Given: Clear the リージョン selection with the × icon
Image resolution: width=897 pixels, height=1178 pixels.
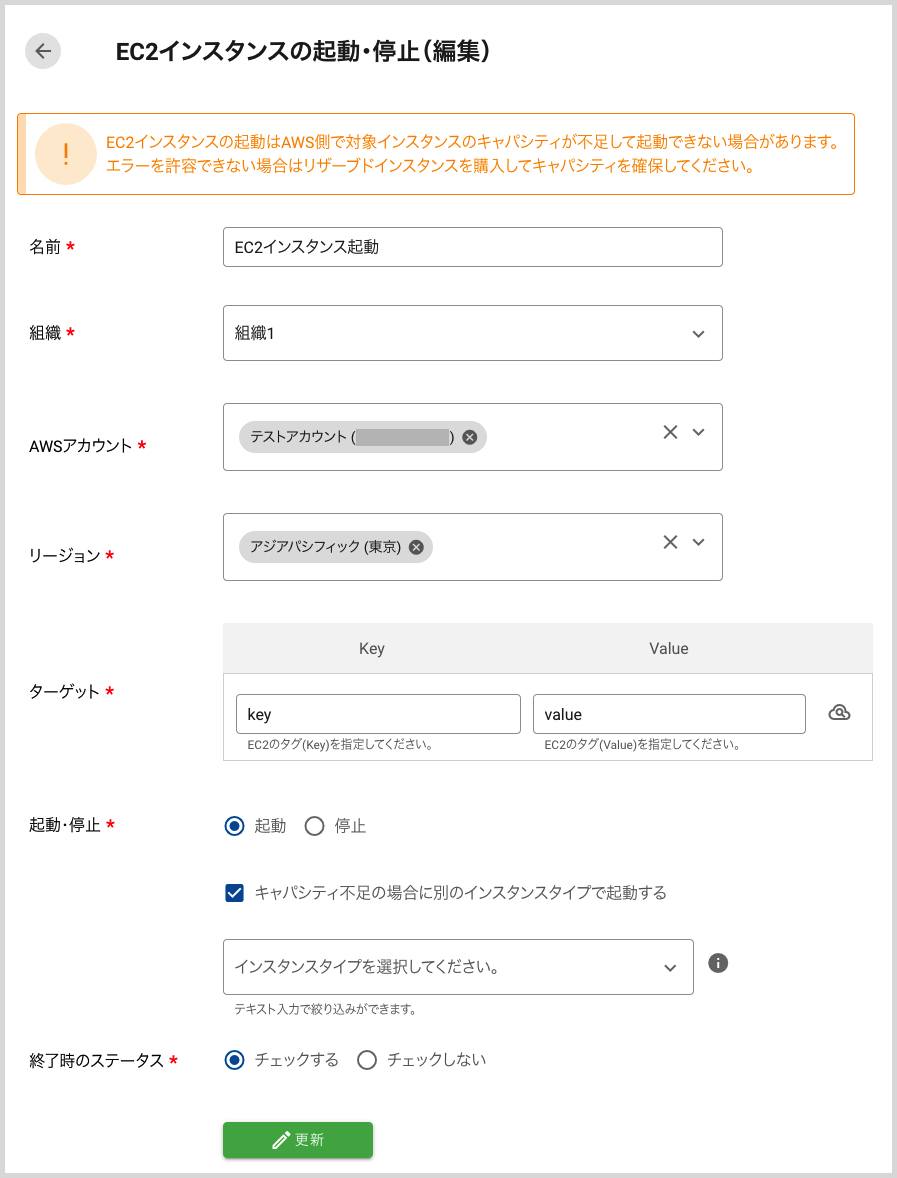Looking at the screenshot, I should 670,541.
